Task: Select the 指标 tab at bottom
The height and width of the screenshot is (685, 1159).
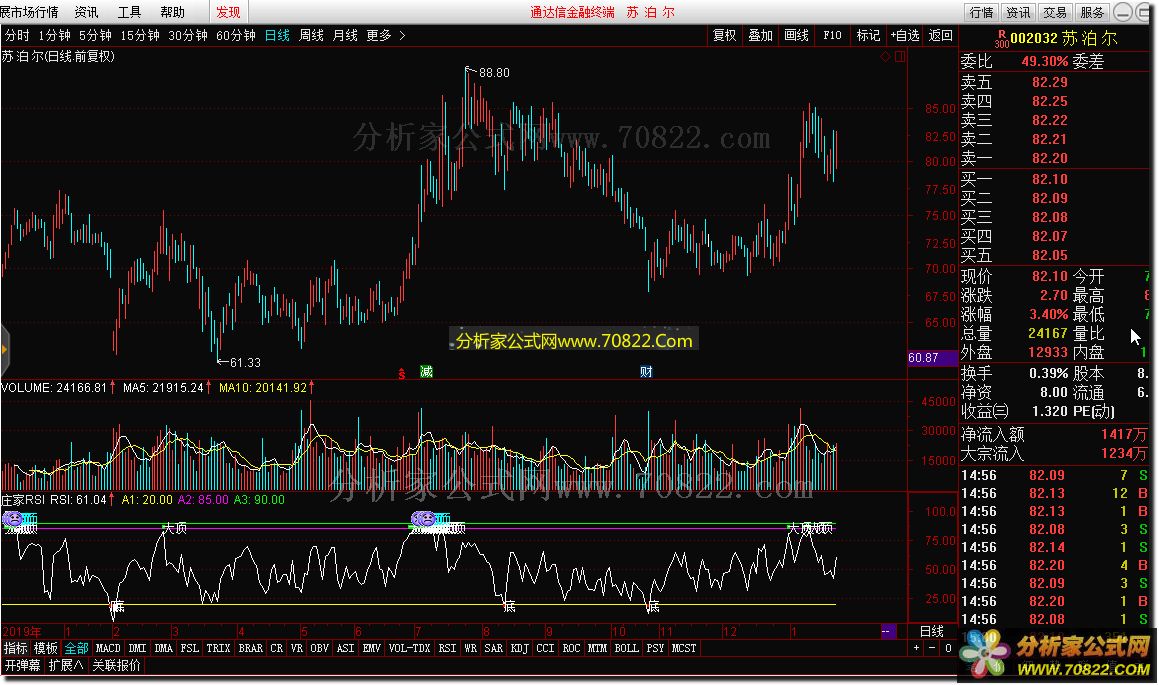Action: pyautogui.click(x=16, y=648)
